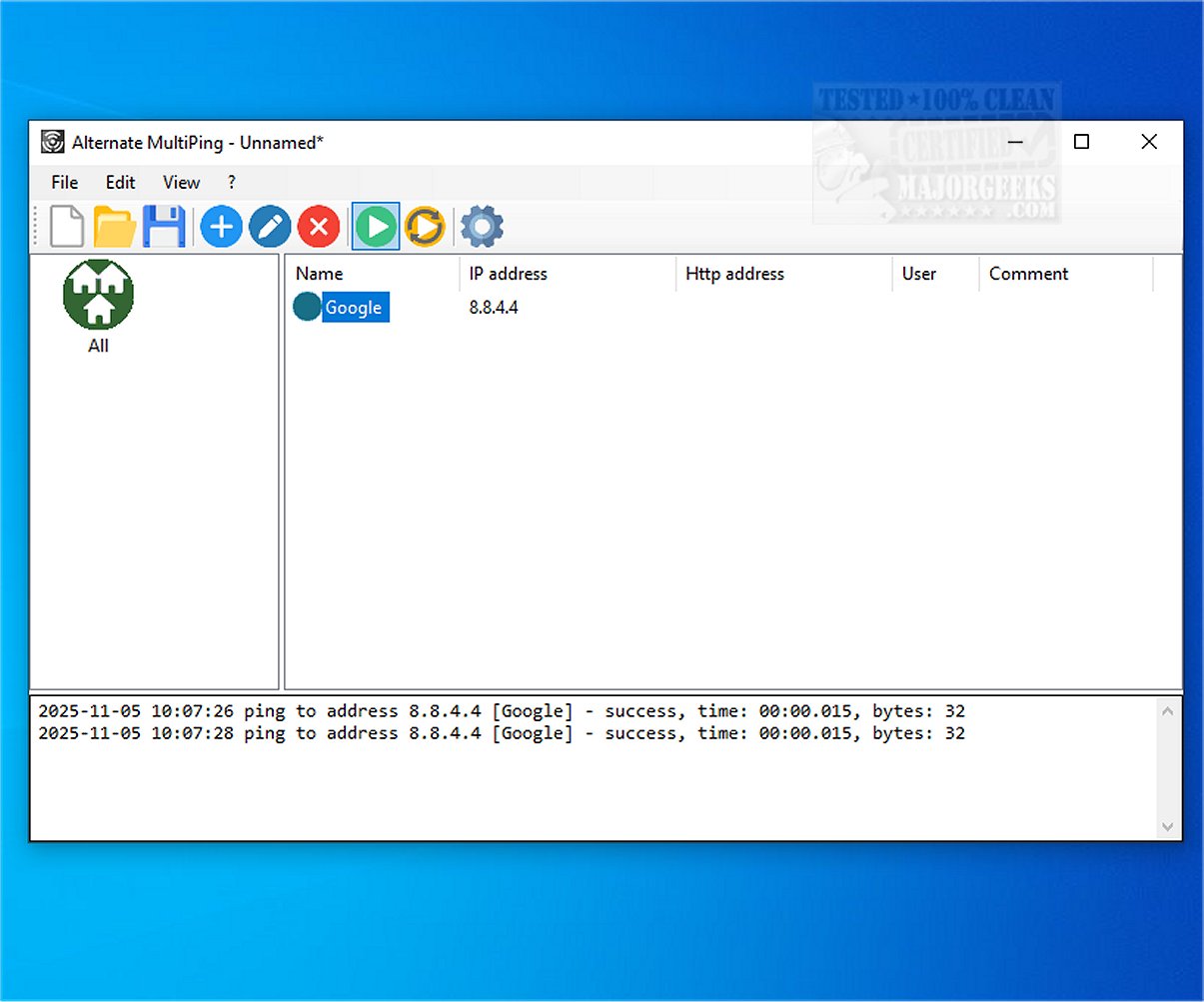Open settings via the gear icon
This screenshot has height=1002, width=1204.
482,227
